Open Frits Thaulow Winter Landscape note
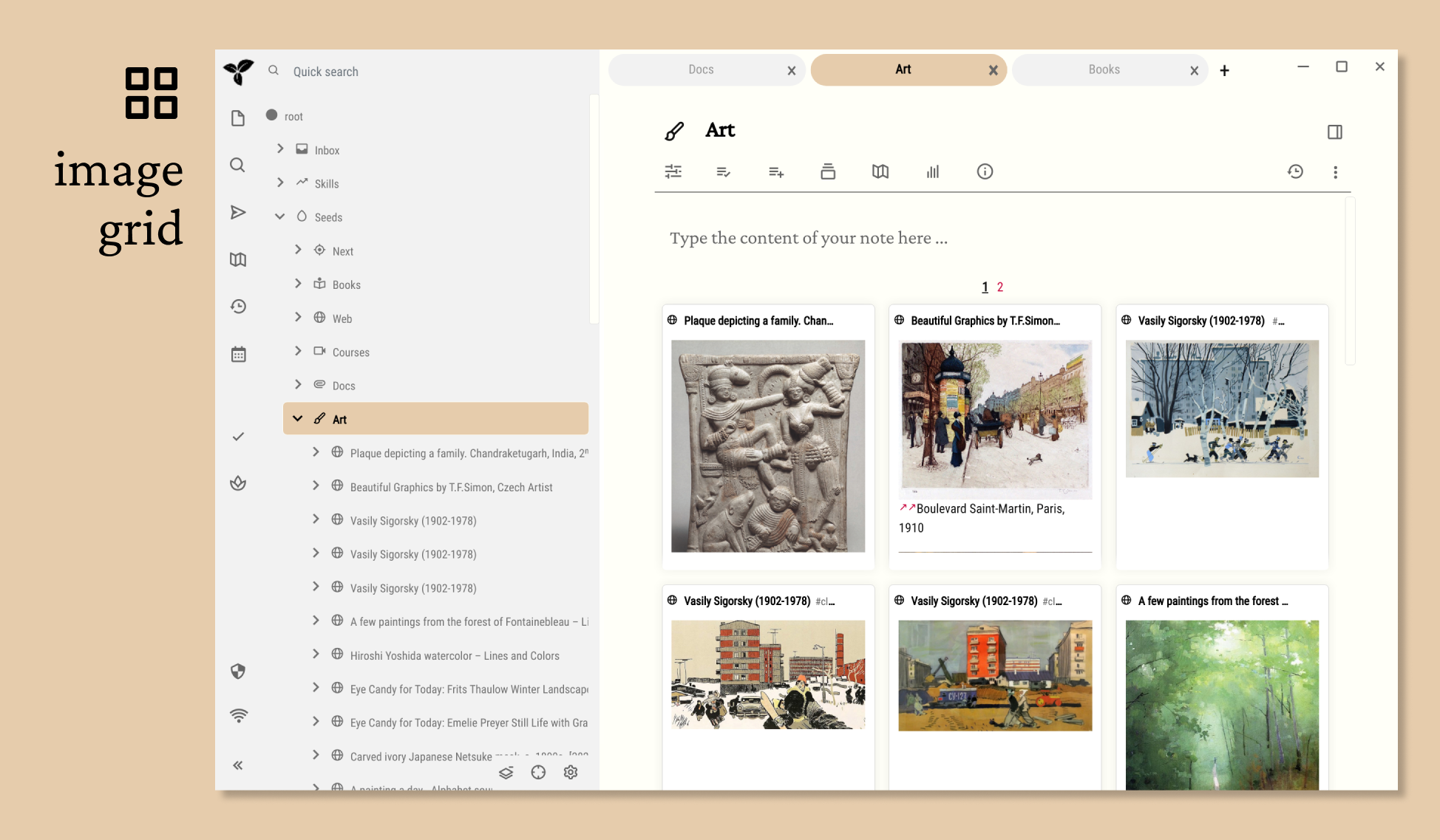Image resolution: width=1440 pixels, height=840 pixels. tap(469, 689)
